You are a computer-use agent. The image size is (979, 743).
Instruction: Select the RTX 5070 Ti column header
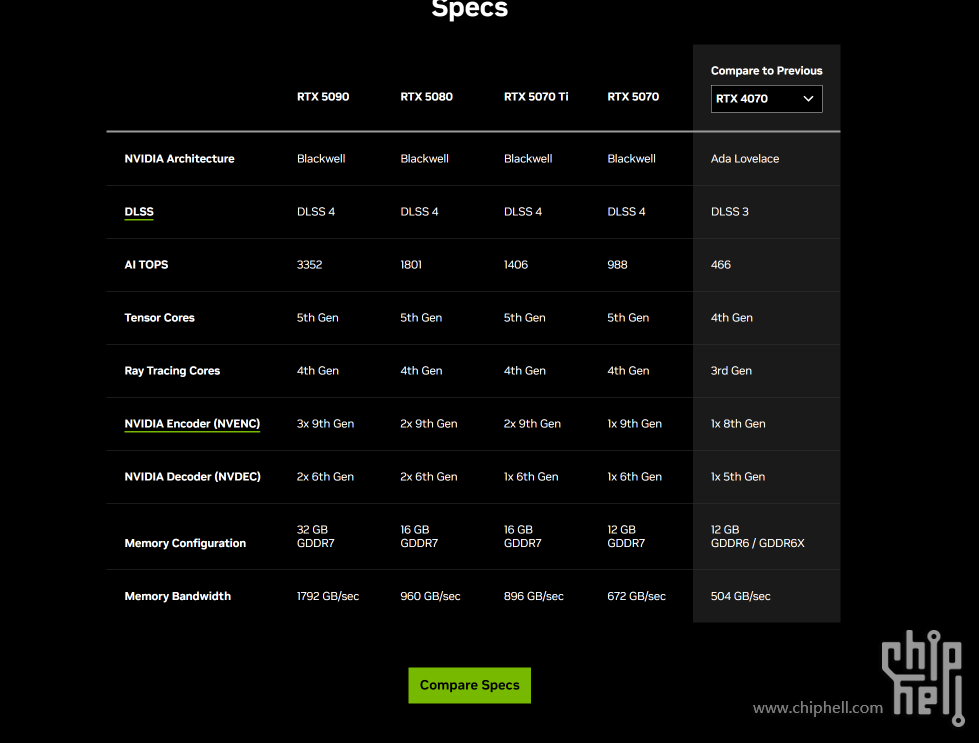536,97
